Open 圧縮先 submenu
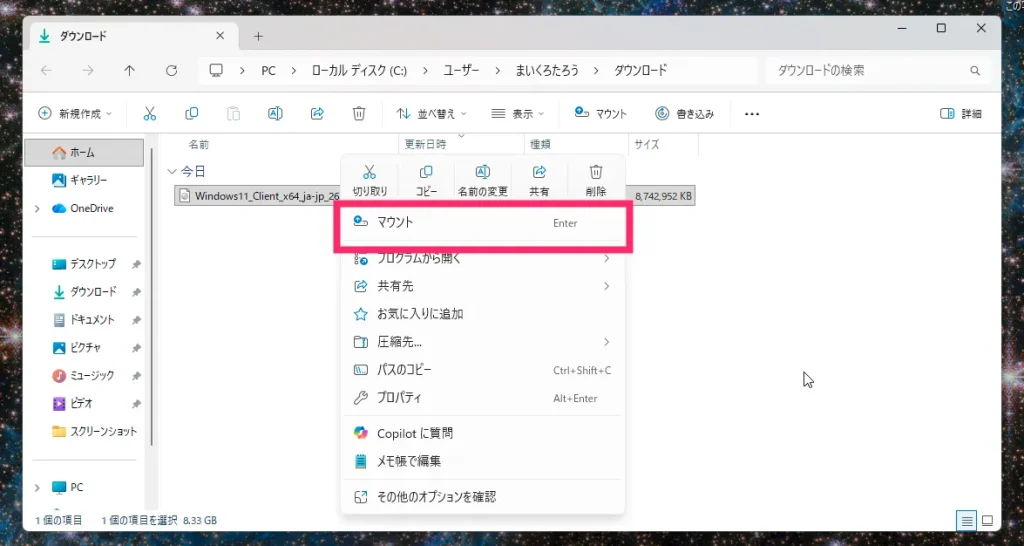1024x546 pixels. click(483, 342)
